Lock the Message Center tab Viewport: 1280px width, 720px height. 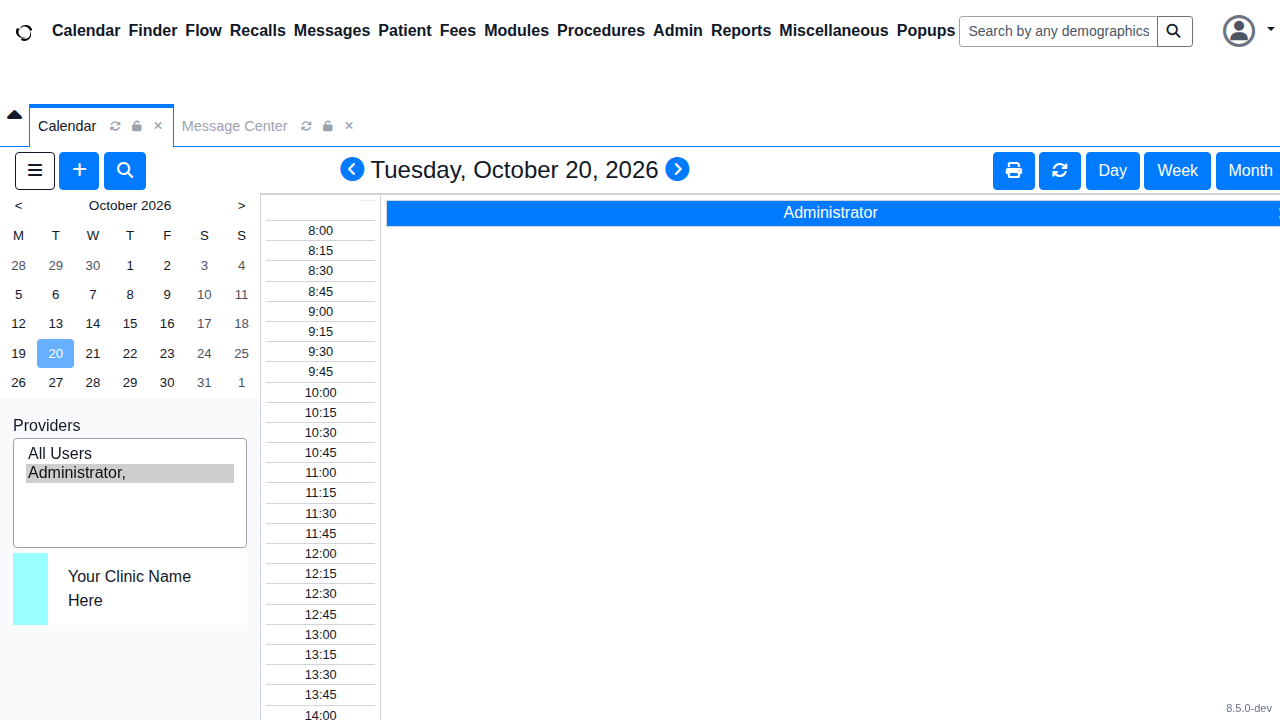coord(328,126)
